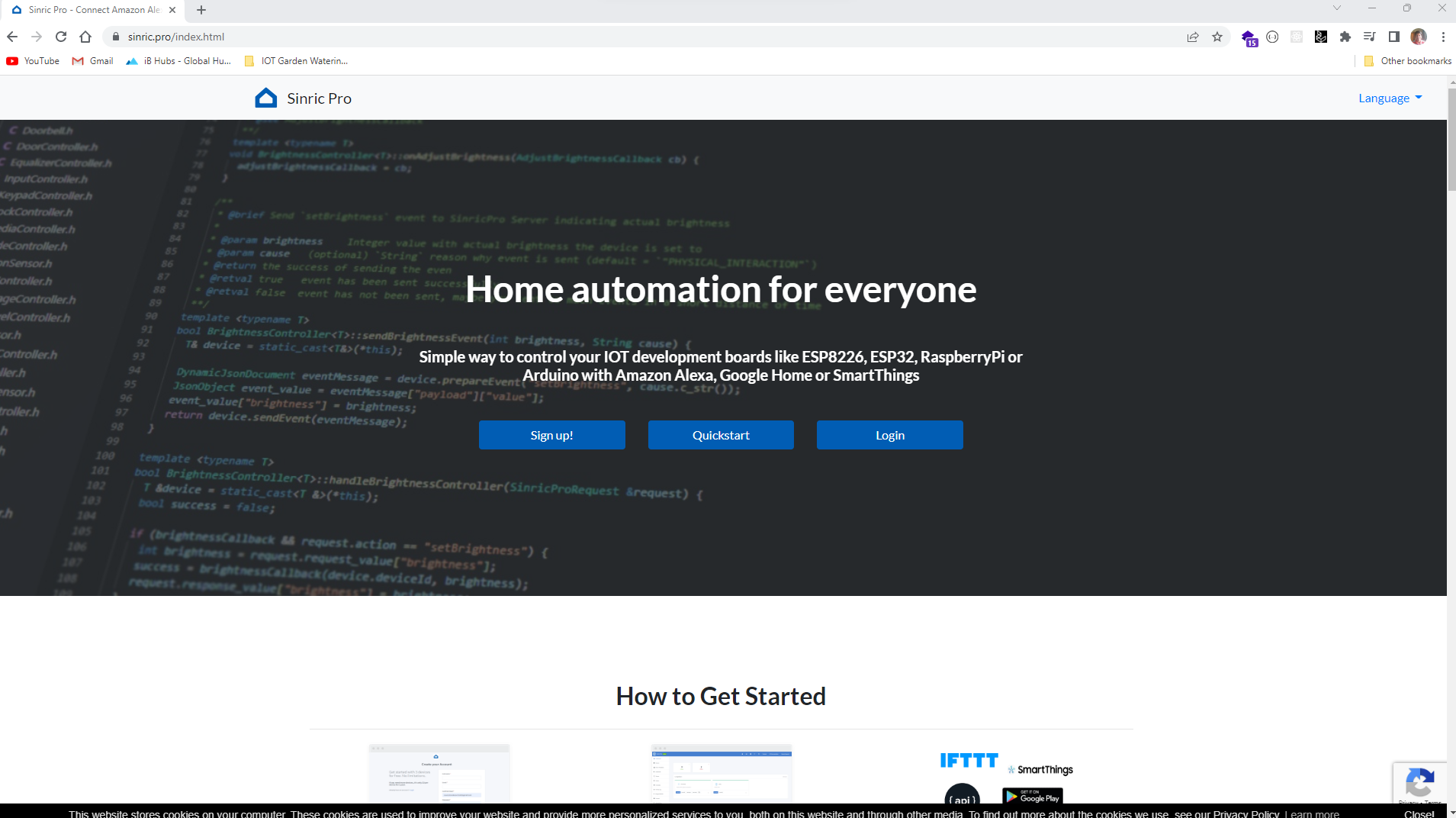
Task: Reload the page with the refresh icon
Action: (x=61, y=37)
